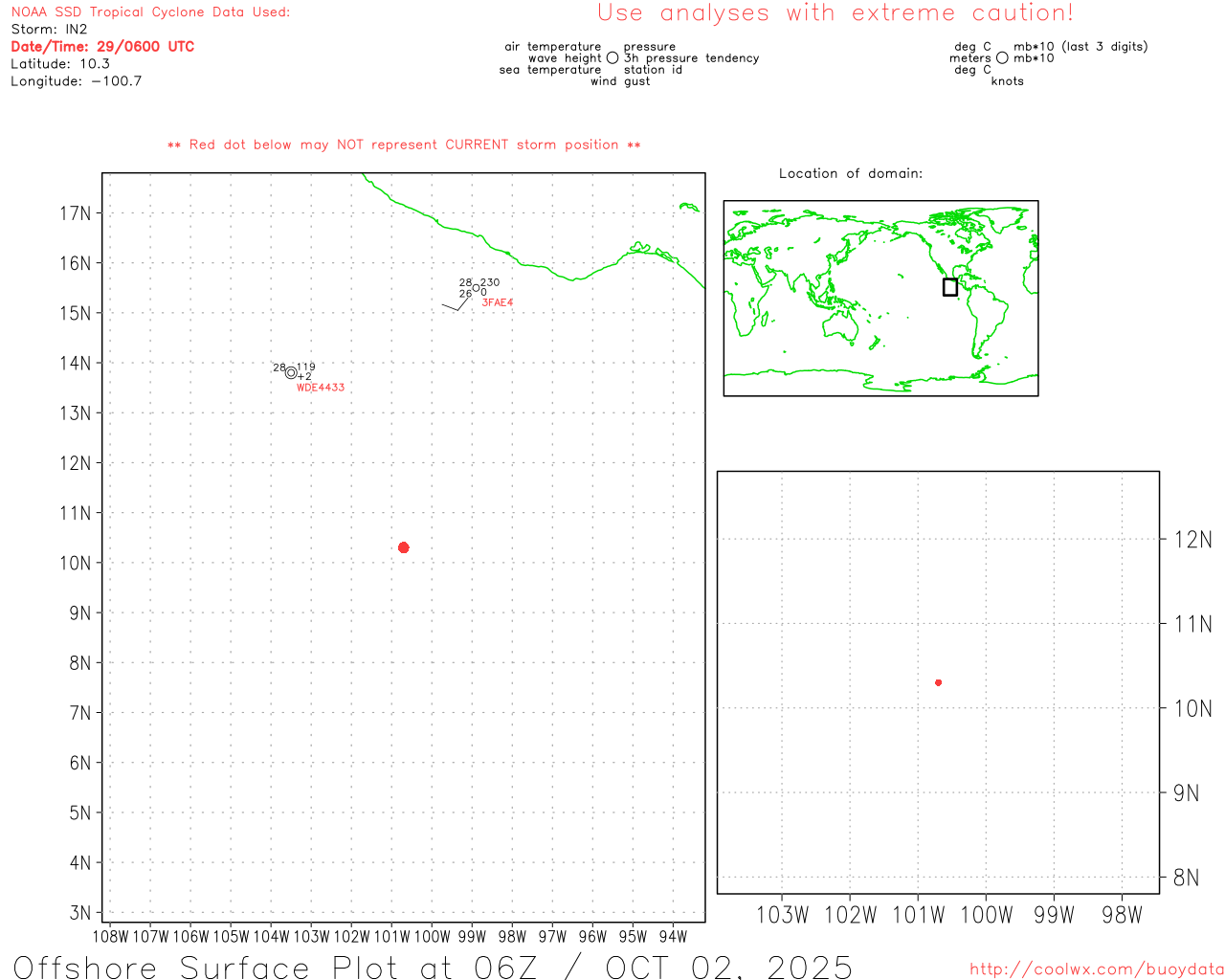1225x980 pixels.
Task: Click the 12N label on the inset map
Action: [1192, 540]
